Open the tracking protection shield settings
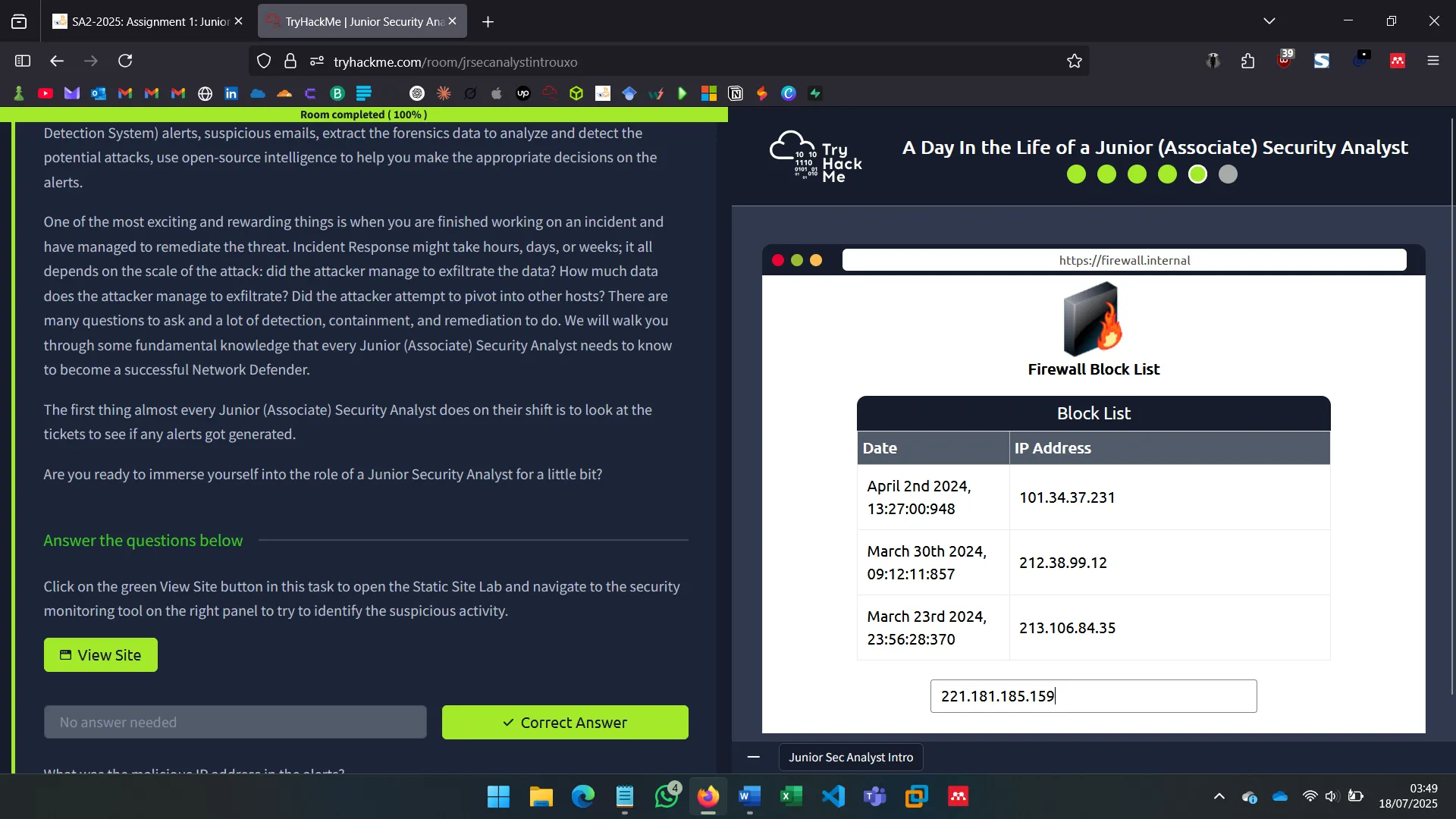The height and width of the screenshot is (819, 1456). 264,61
